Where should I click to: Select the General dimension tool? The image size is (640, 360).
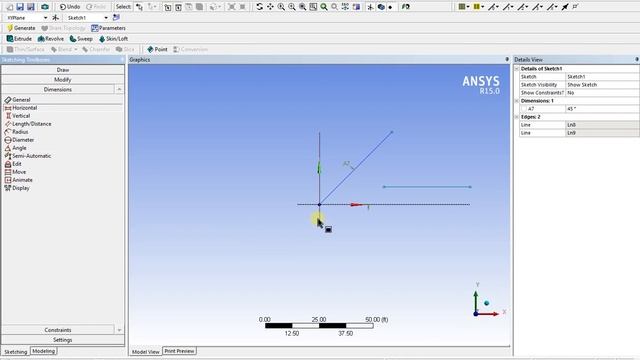pyautogui.click(x=17, y=100)
